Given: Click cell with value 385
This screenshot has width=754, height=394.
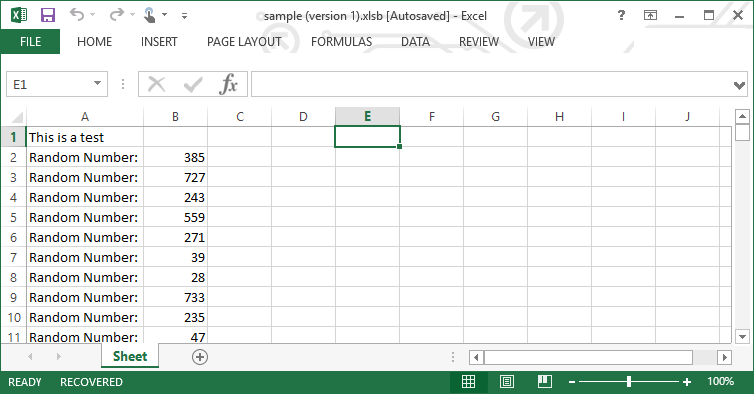Looking at the screenshot, I should 176,157.
